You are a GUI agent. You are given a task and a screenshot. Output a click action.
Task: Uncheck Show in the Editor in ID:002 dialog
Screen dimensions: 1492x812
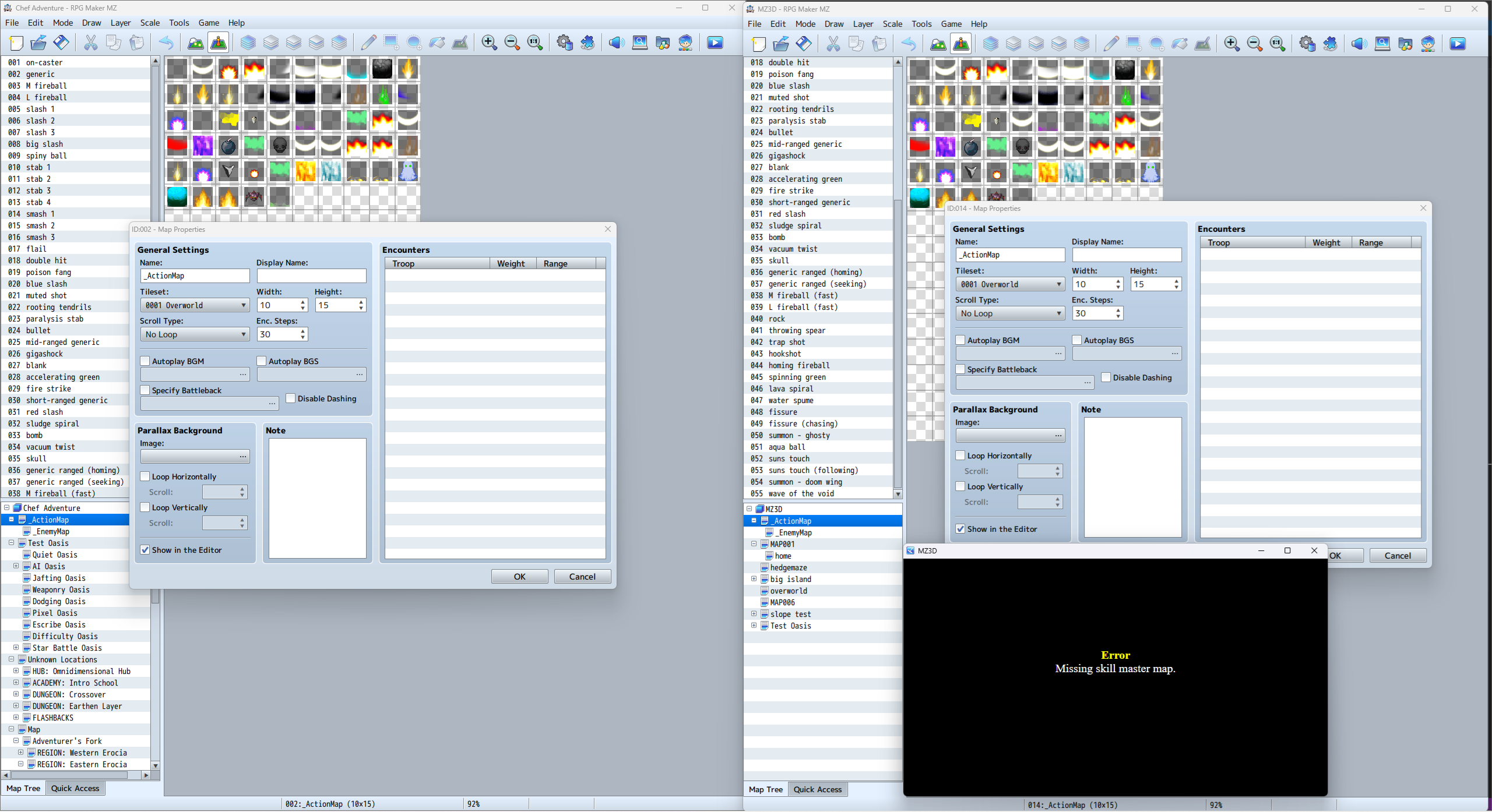(x=145, y=550)
